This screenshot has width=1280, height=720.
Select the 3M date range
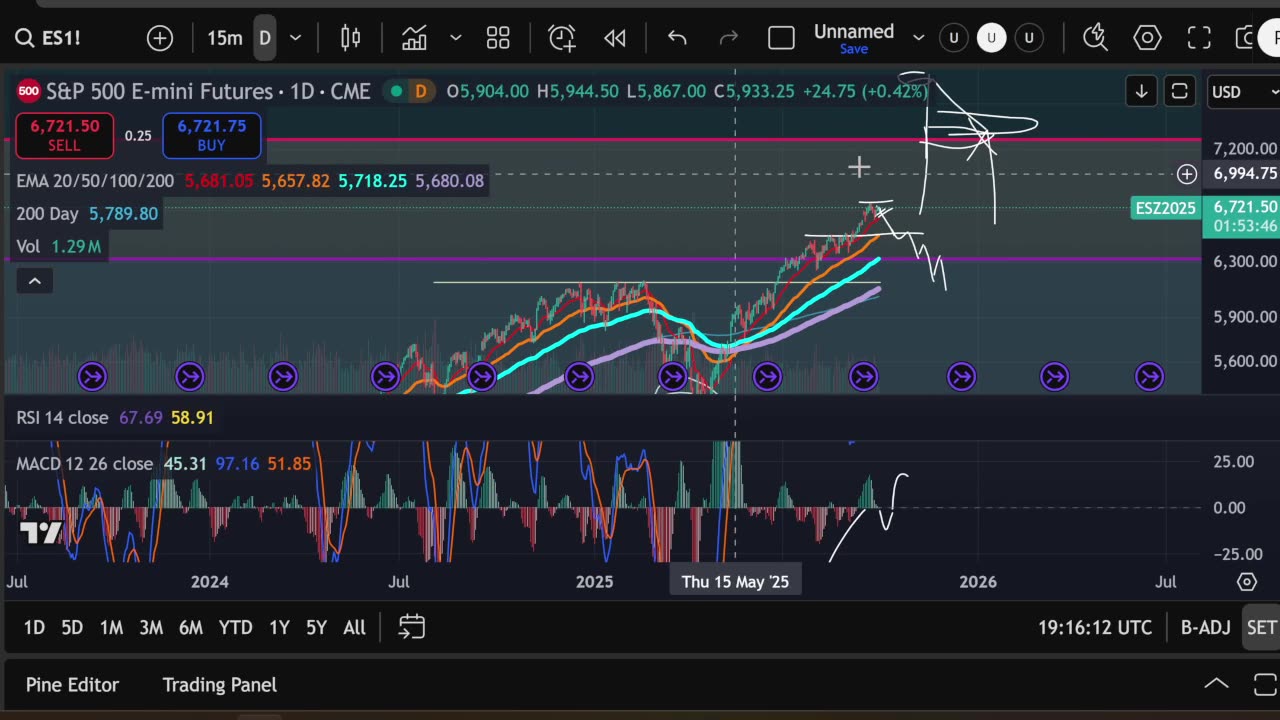click(x=151, y=627)
